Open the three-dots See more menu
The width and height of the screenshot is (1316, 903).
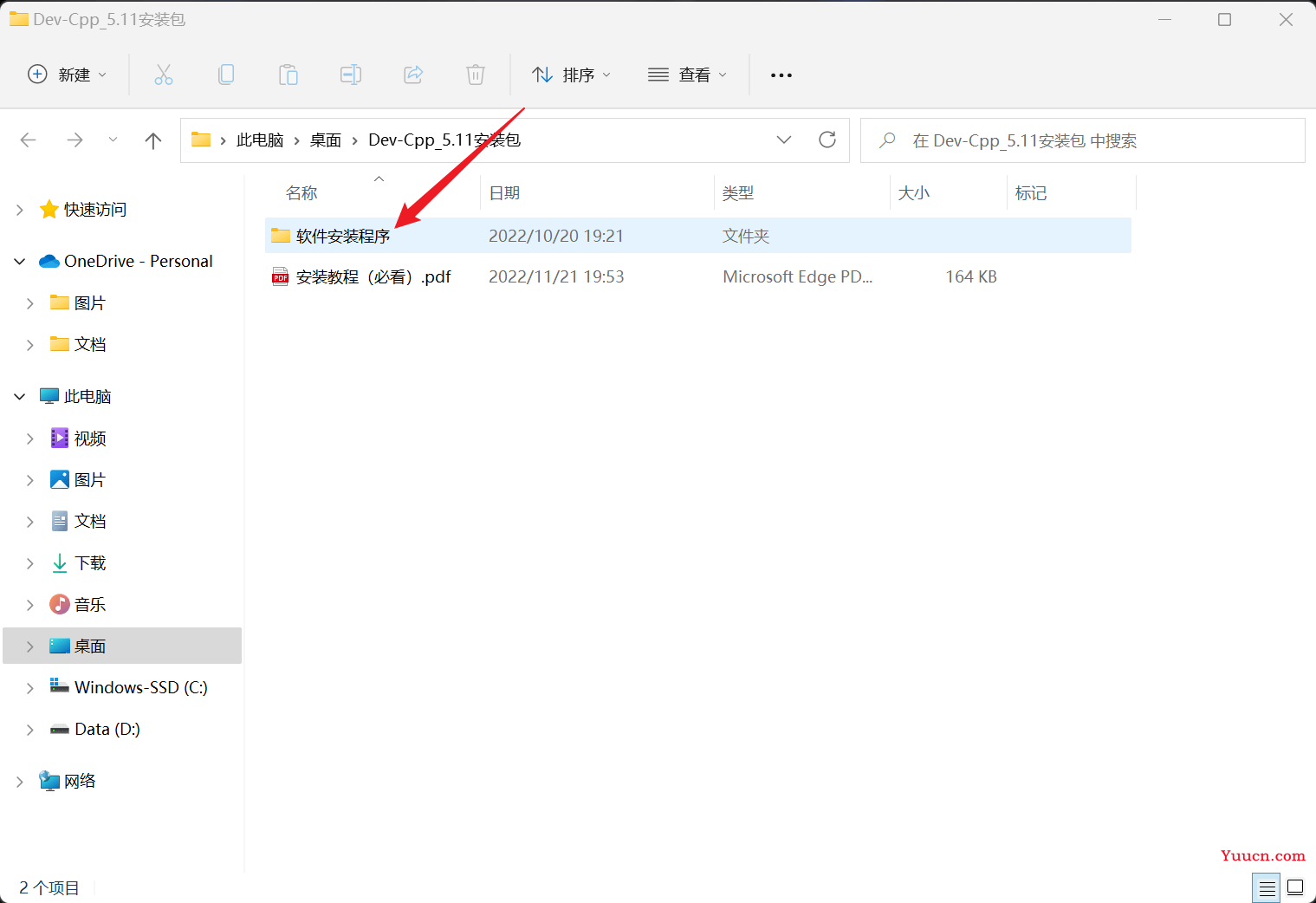(781, 75)
